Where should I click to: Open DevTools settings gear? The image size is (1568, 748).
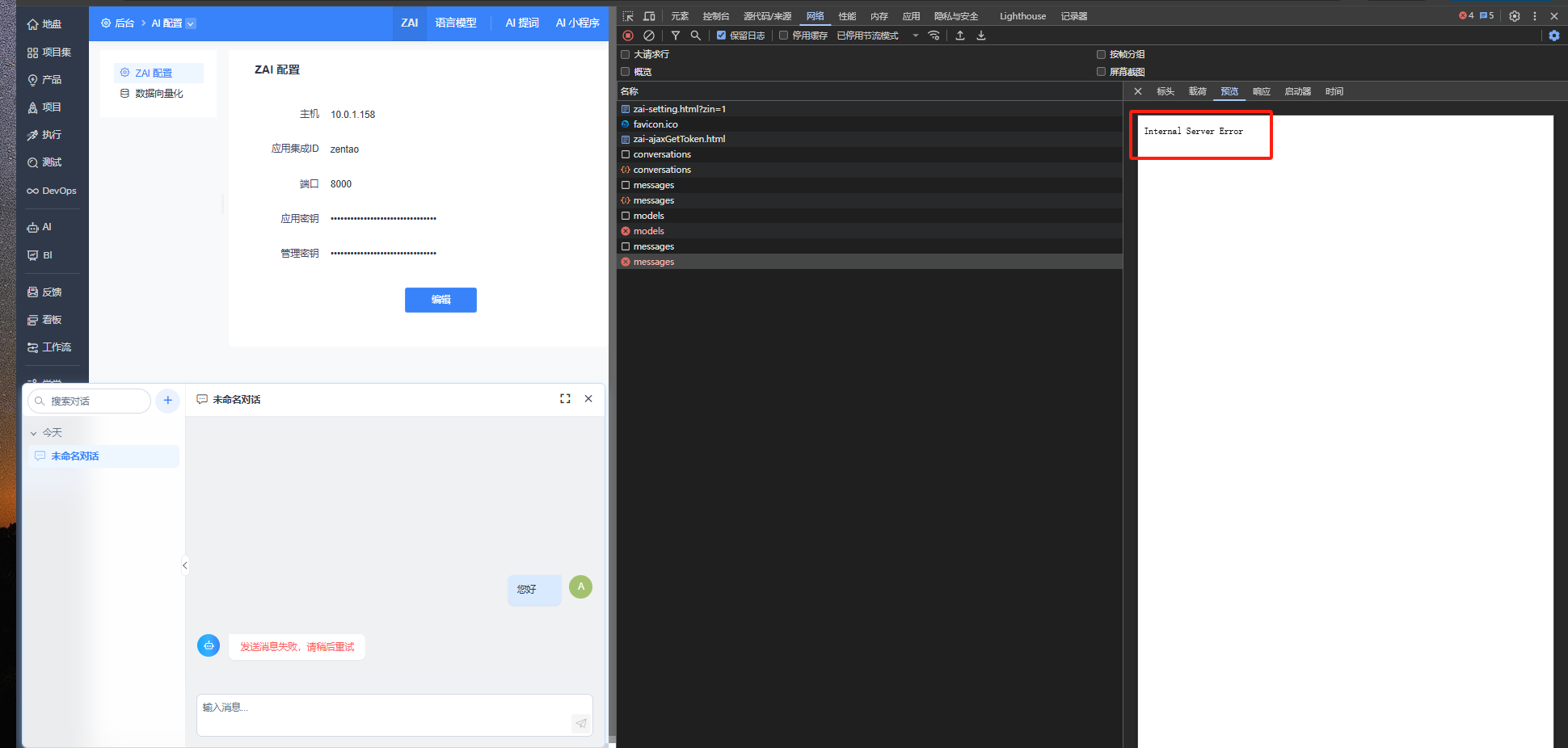[x=1515, y=16]
